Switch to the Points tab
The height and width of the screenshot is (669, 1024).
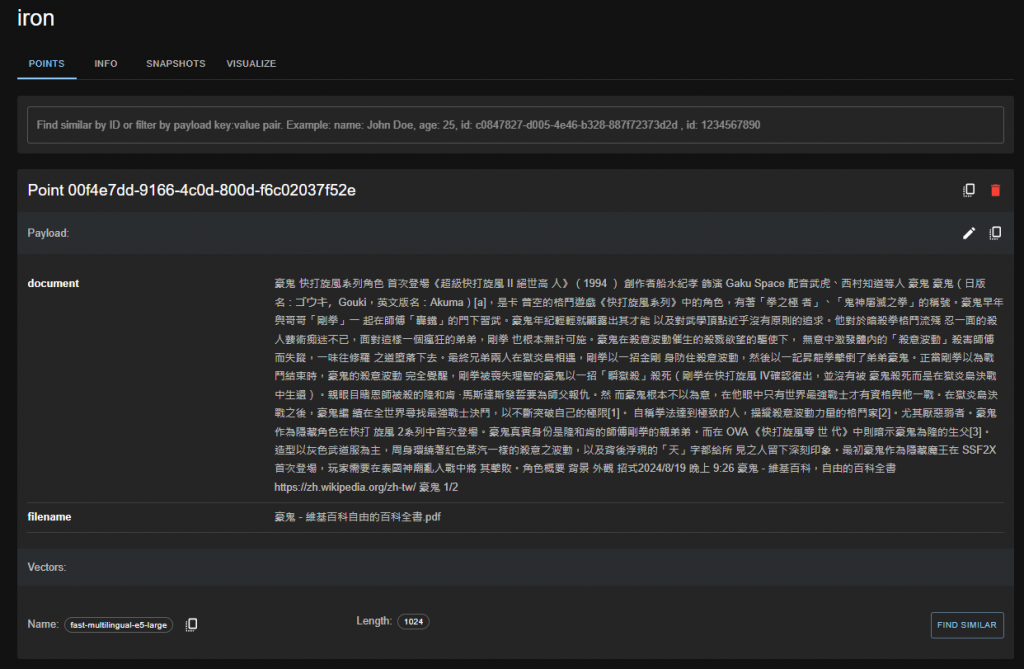click(x=46, y=63)
